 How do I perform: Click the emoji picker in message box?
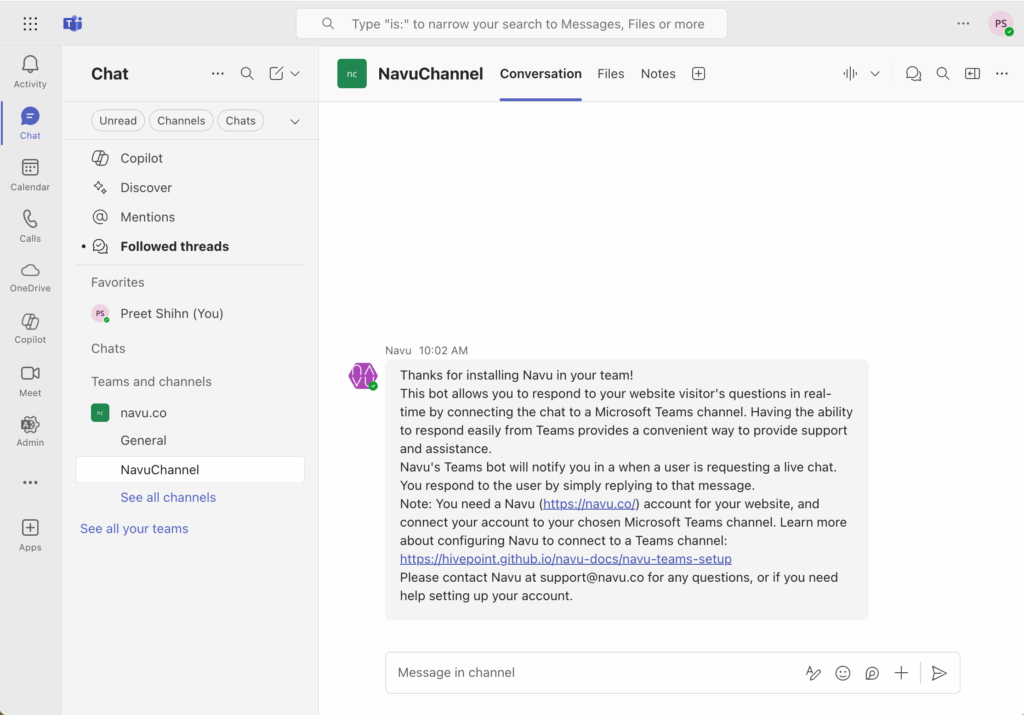pyautogui.click(x=843, y=673)
